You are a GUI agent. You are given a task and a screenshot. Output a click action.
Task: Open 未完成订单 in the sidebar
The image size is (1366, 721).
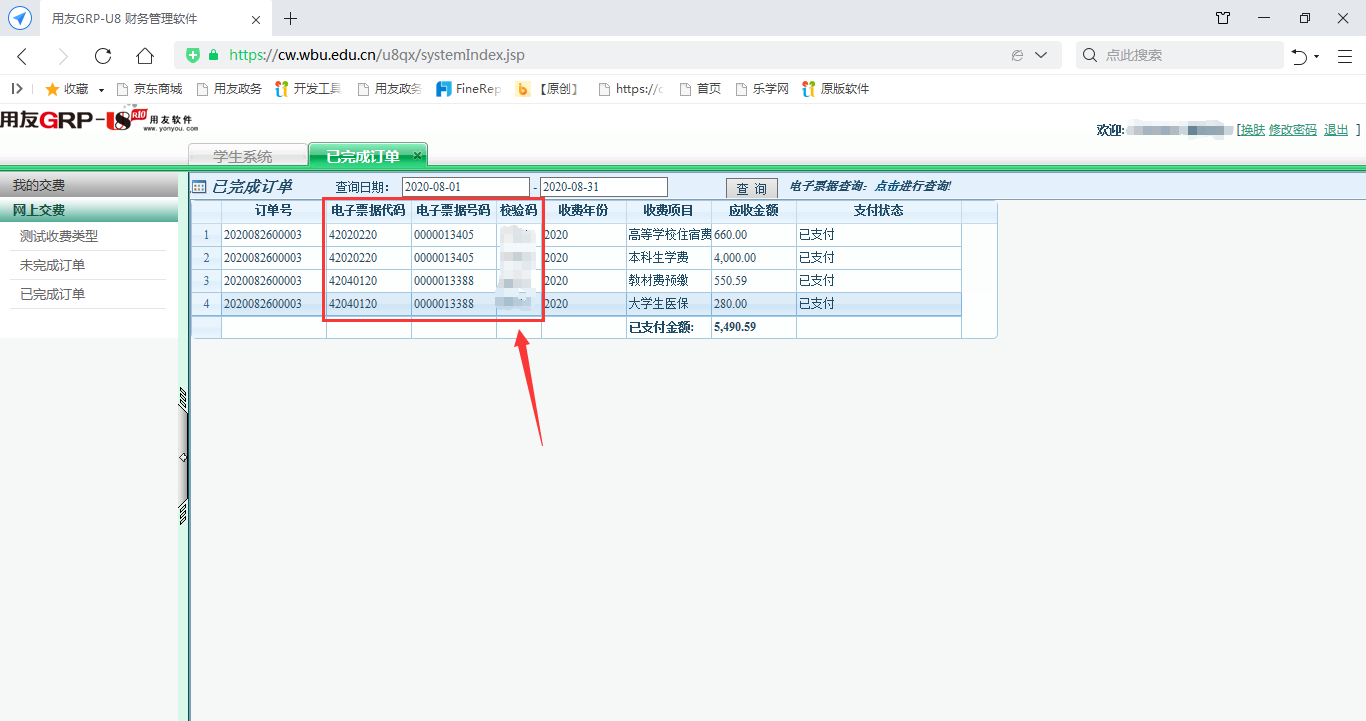[52, 265]
